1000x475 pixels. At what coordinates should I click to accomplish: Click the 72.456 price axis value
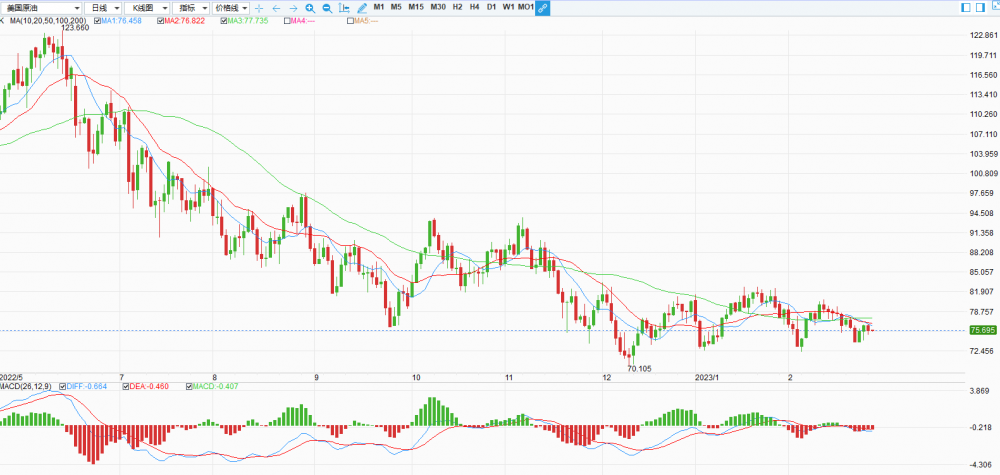coord(983,351)
